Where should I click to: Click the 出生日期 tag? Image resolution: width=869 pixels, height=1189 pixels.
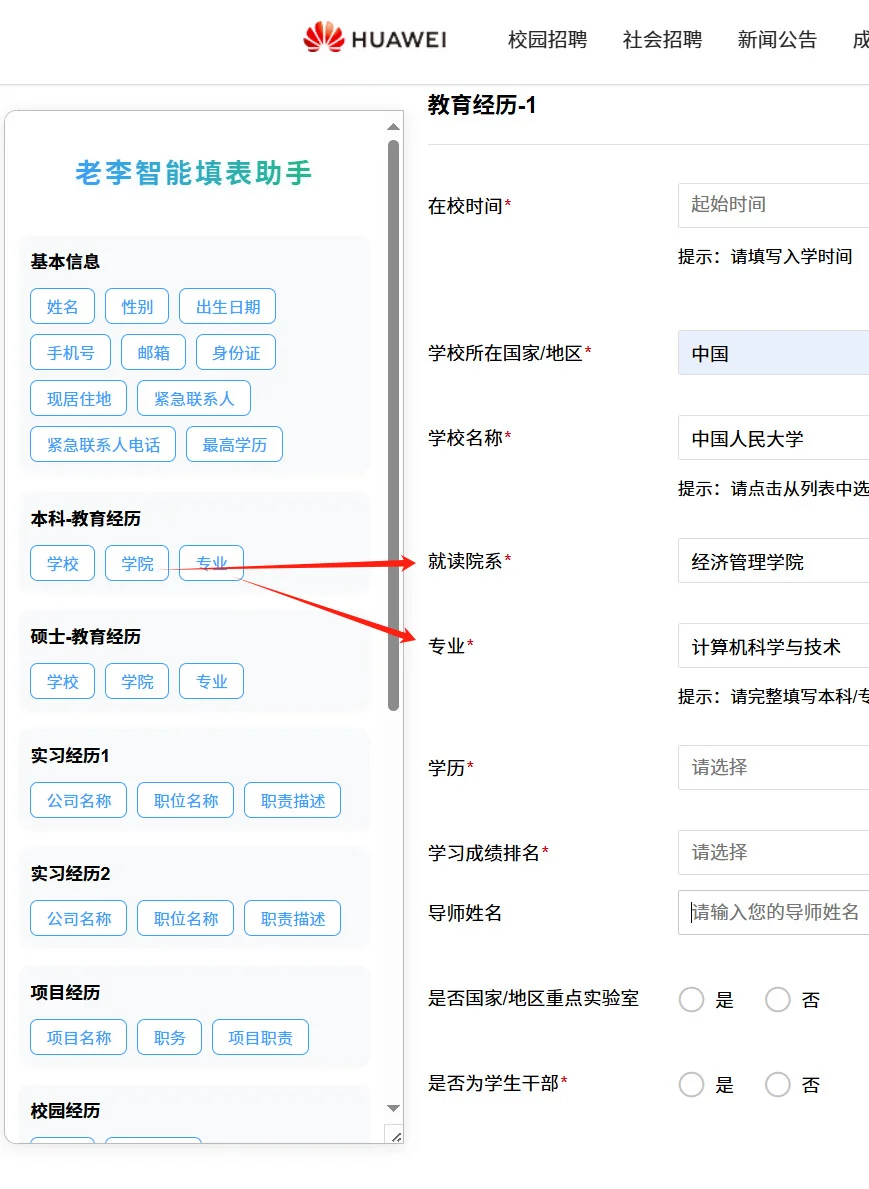(227, 306)
